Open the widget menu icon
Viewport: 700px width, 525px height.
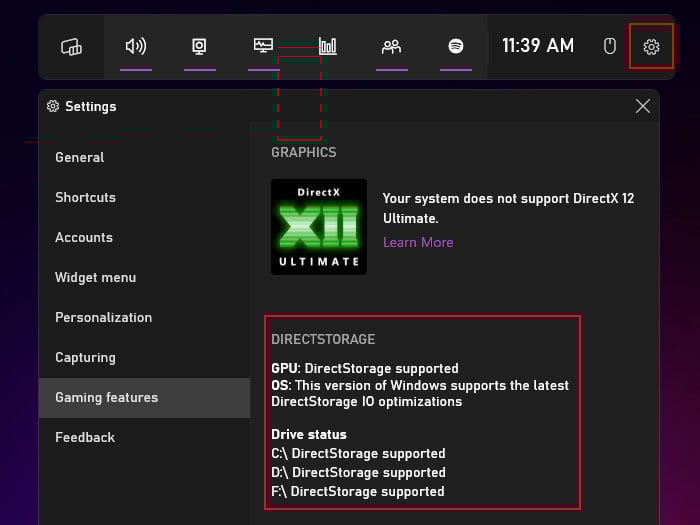71,46
